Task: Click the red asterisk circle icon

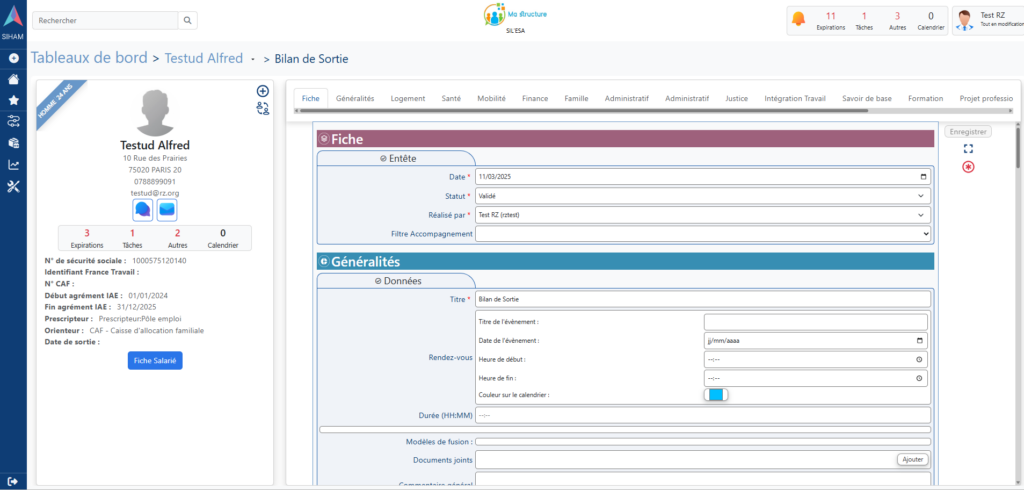Action: (968, 166)
